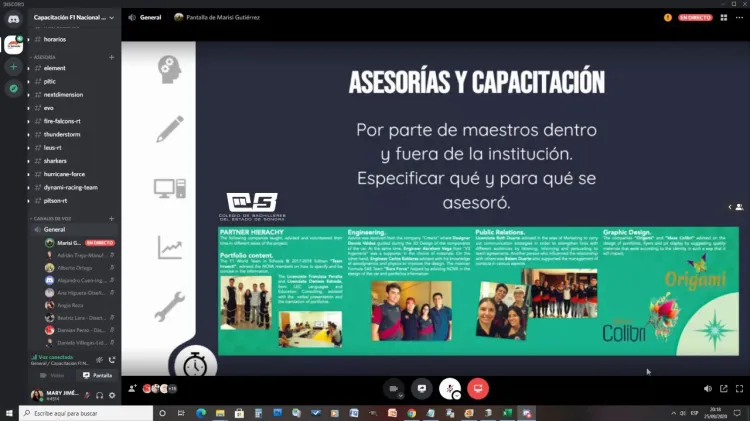Create channel in ASESORÍA category
The height and width of the screenshot is (421, 750).
[111, 57]
